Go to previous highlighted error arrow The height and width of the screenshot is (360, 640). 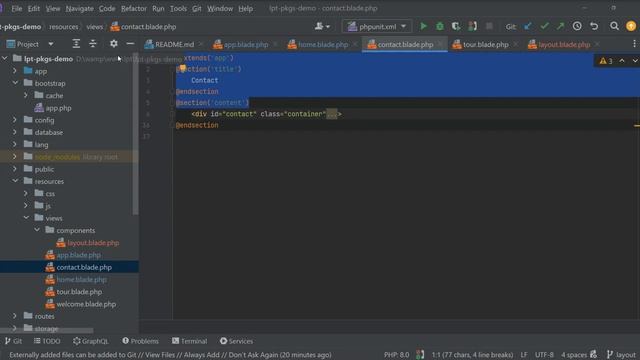point(622,61)
